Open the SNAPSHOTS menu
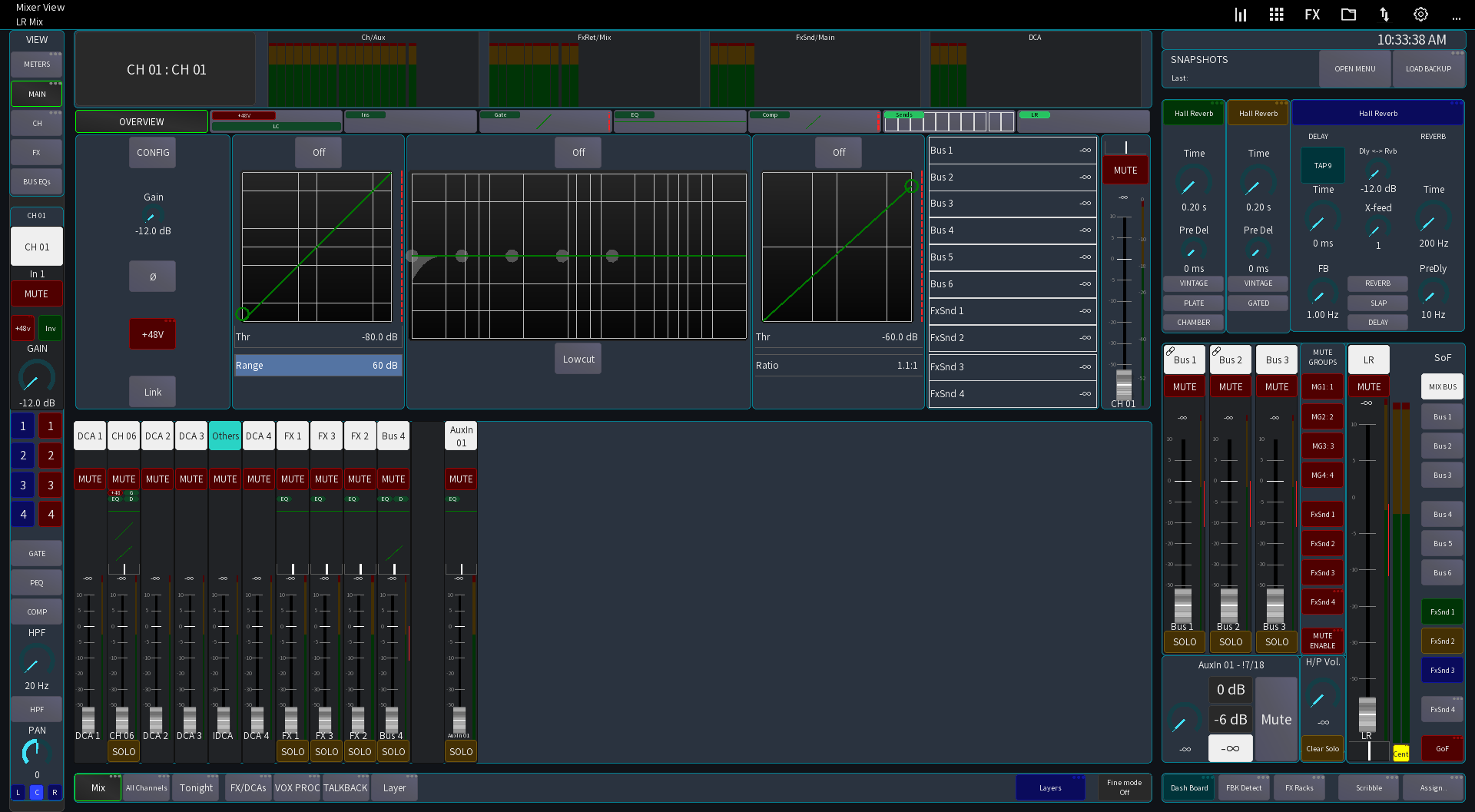This screenshot has height=812, width=1475. point(1354,68)
